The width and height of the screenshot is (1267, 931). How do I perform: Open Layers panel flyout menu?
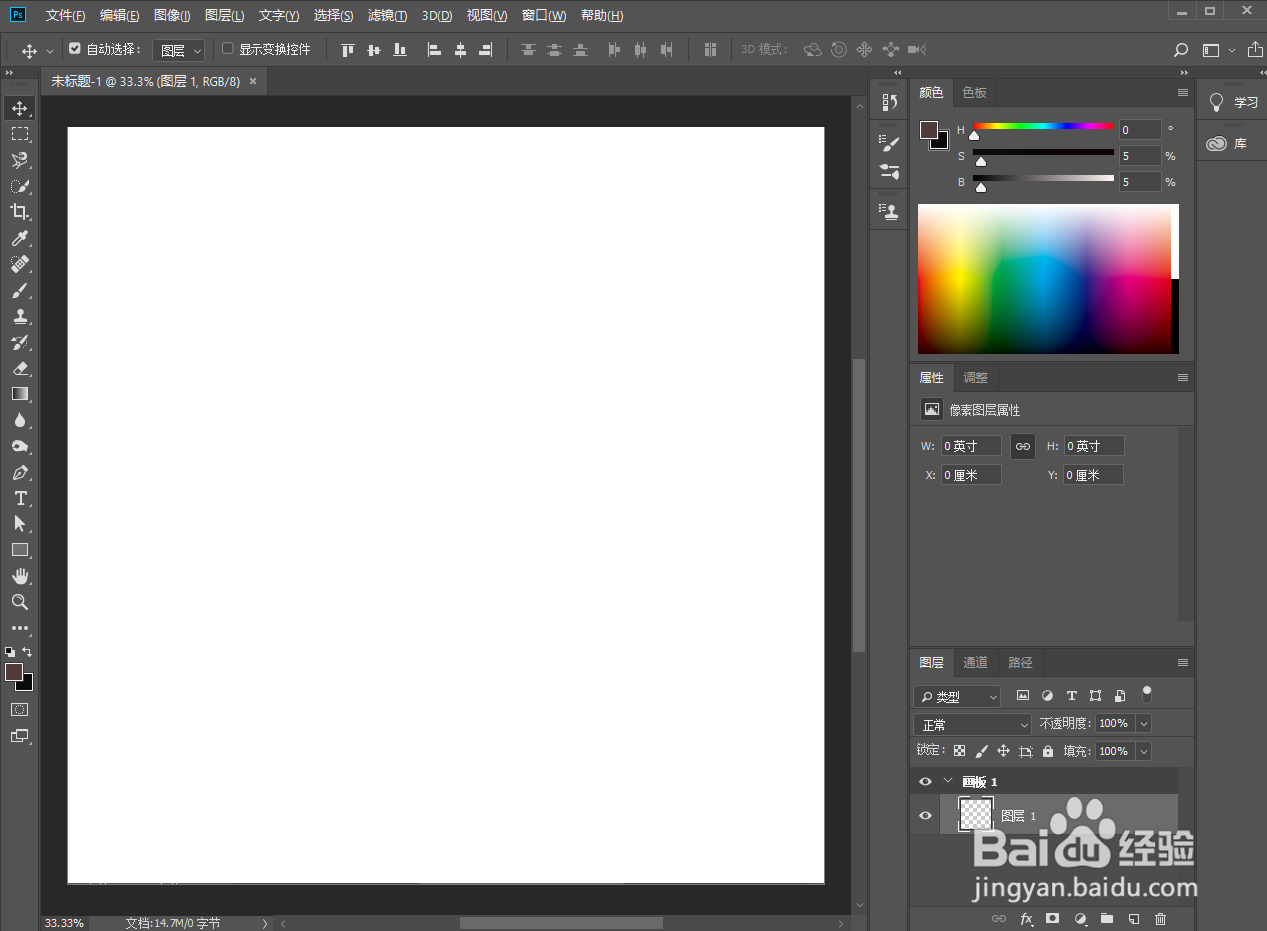click(x=1183, y=662)
